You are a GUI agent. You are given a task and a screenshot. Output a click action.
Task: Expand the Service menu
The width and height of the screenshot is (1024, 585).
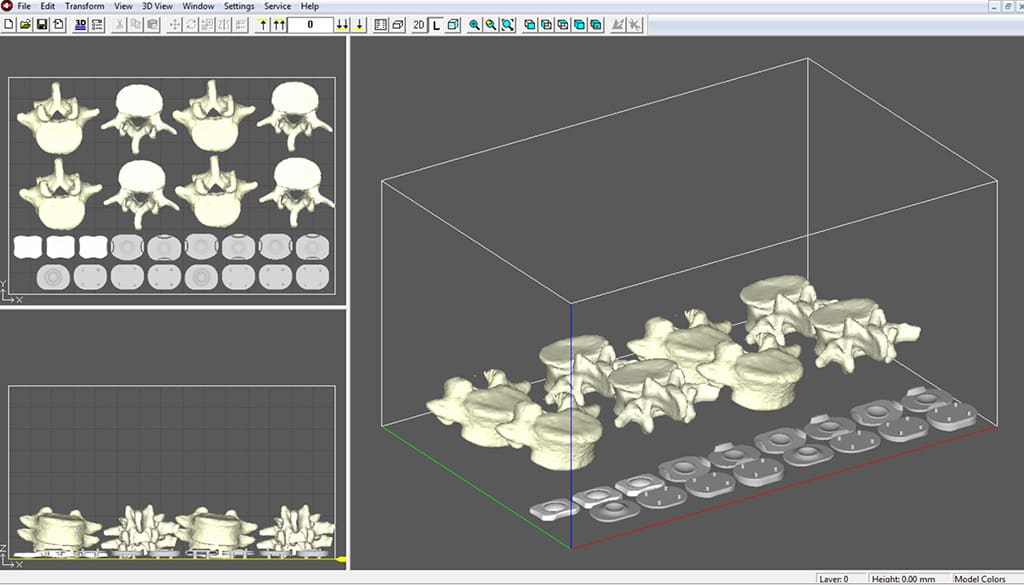coord(277,6)
